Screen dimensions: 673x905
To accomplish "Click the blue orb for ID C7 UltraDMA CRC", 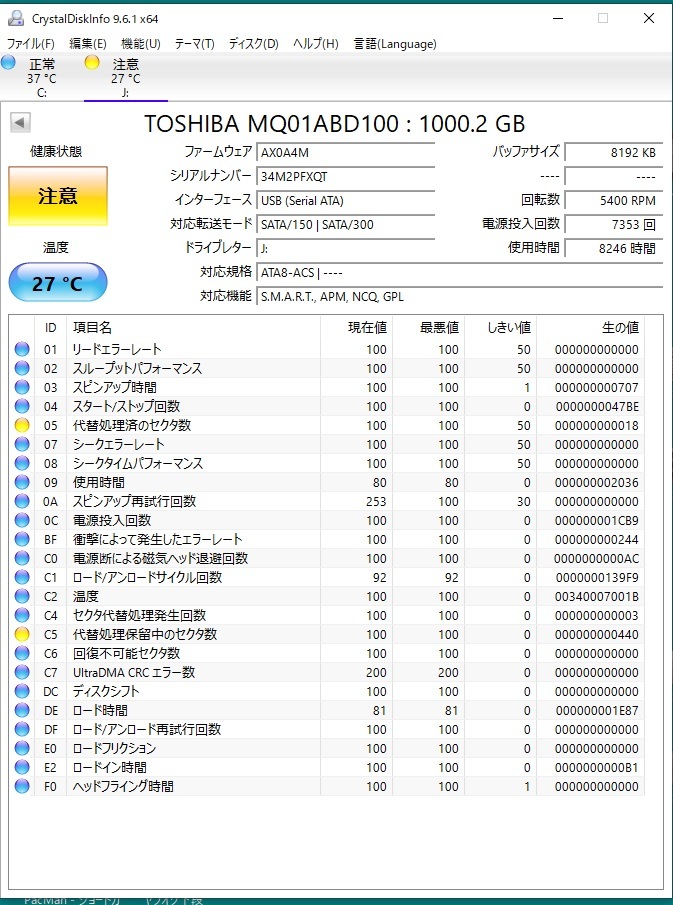I will (22, 672).
